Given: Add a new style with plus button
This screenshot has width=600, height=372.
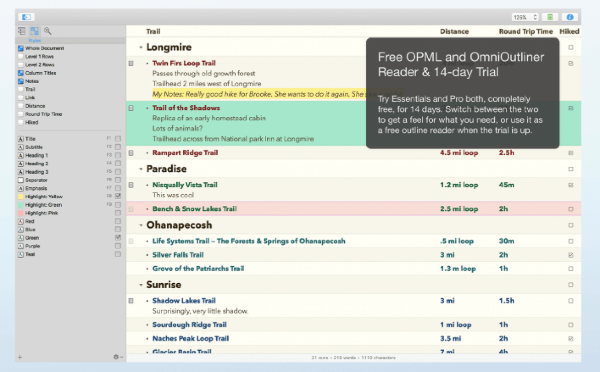Looking at the screenshot, I should [x=20, y=357].
